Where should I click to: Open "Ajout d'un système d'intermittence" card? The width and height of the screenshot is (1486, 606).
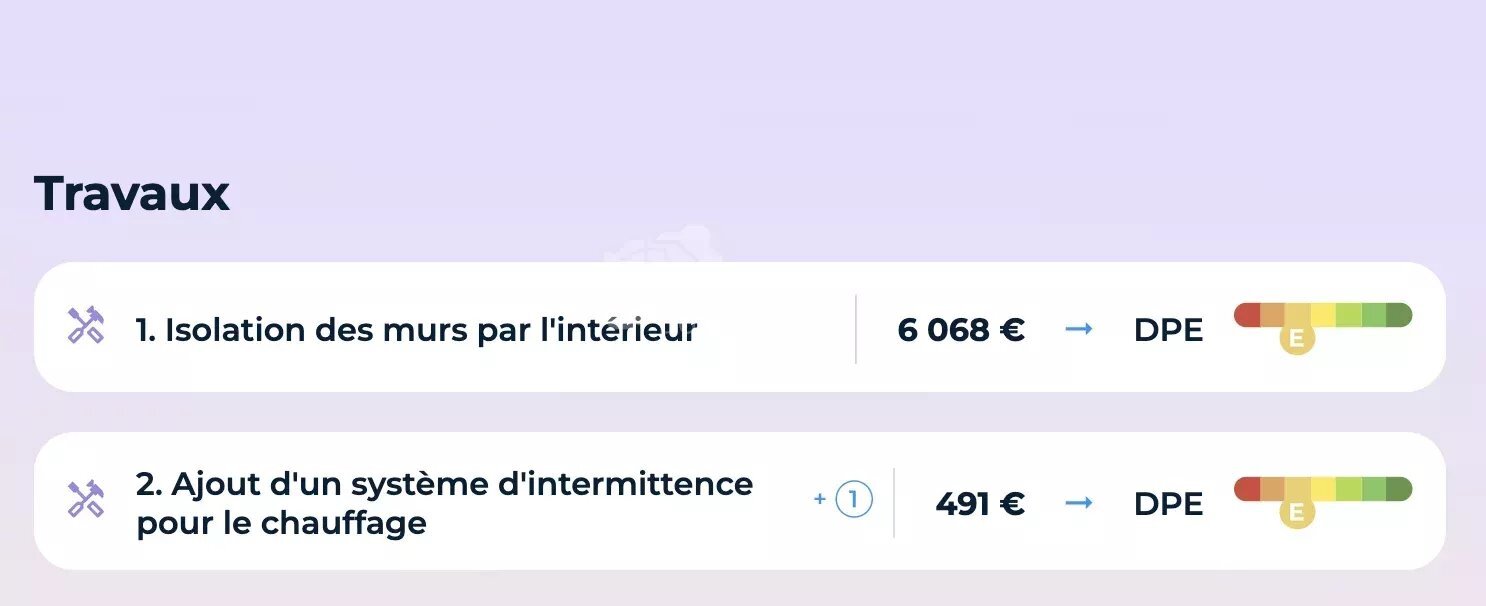point(740,501)
